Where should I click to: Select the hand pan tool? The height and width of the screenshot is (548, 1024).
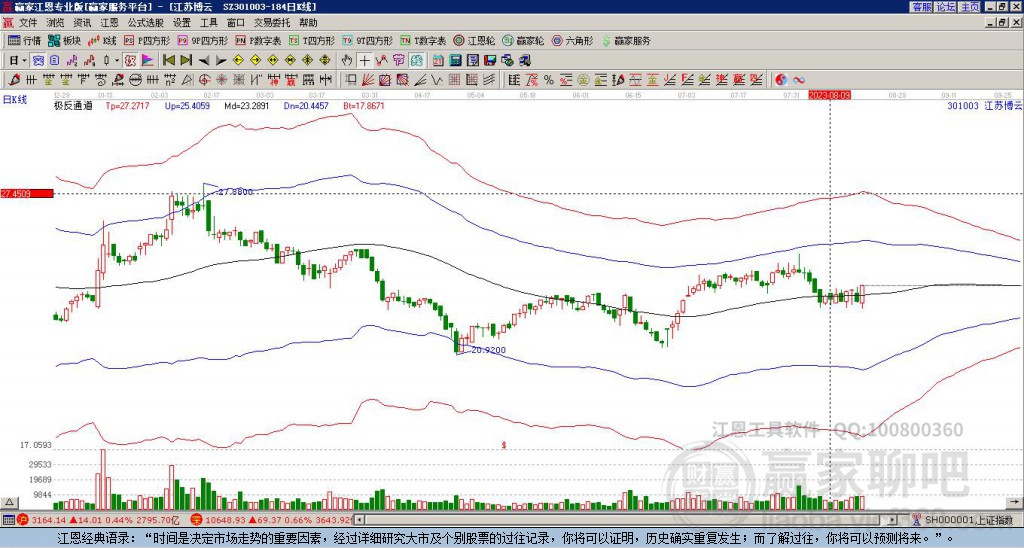click(x=346, y=61)
